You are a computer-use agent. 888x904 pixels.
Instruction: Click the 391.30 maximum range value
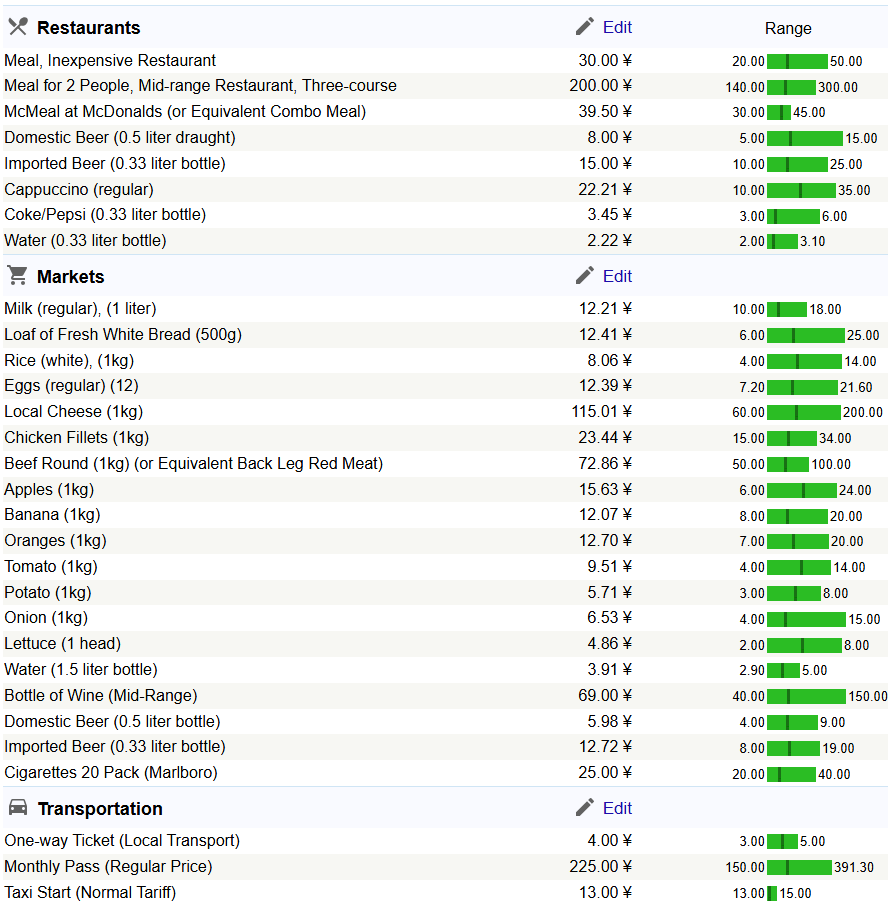click(854, 868)
